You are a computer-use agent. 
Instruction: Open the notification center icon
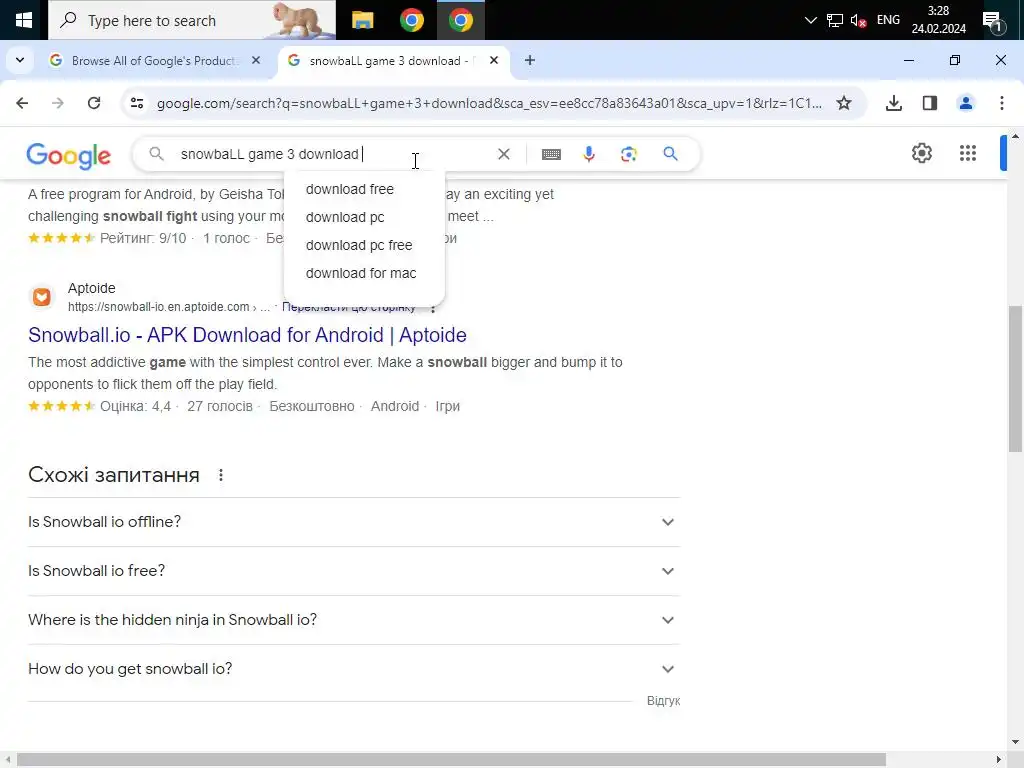click(x=993, y=21)
